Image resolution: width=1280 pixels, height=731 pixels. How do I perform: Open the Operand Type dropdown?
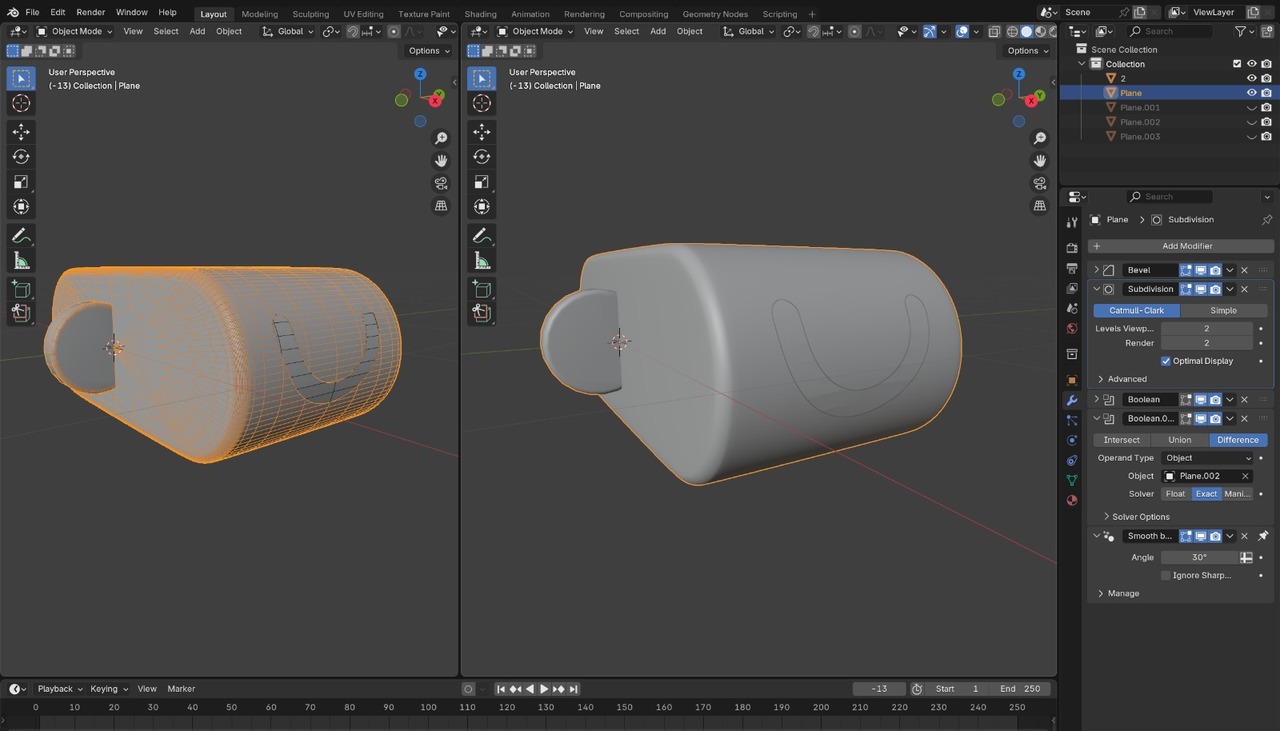1208,458
